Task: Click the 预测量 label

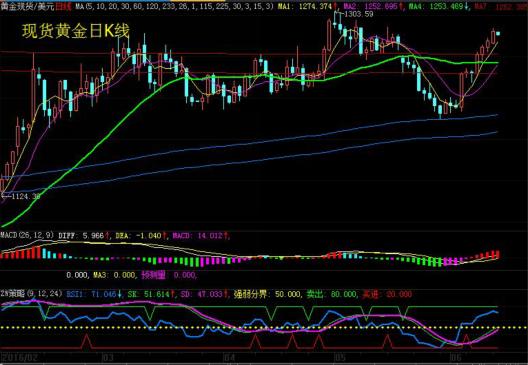Action: 154,275
